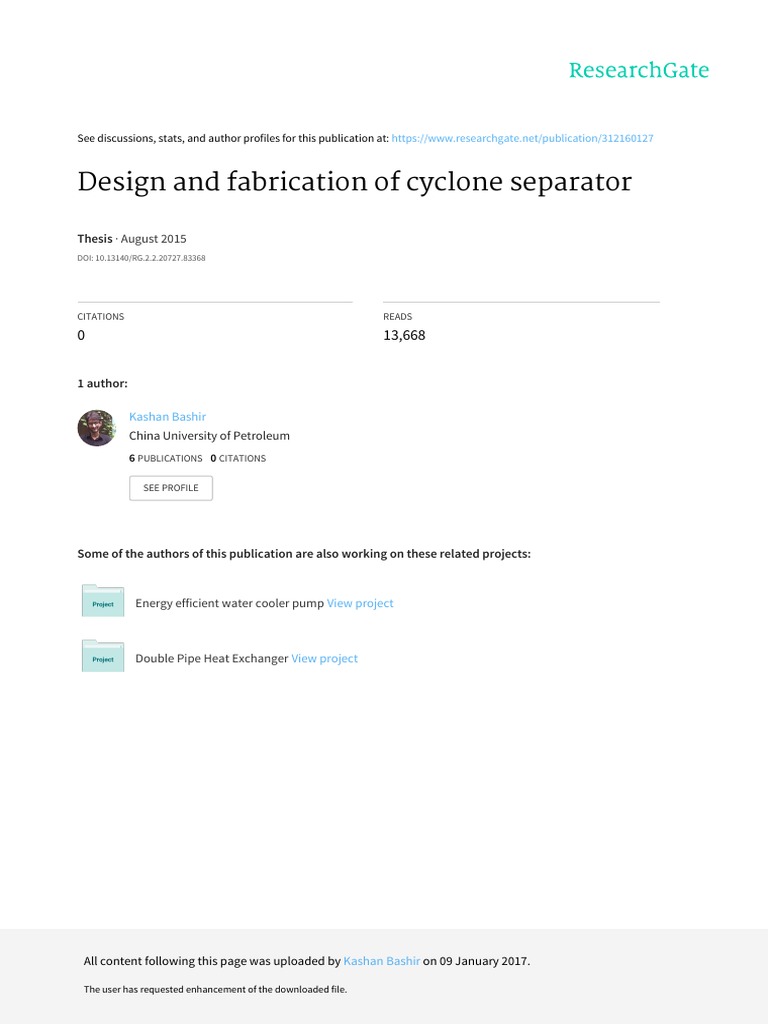The image size is (768, 1024).
Task: Click Kashan Bashir's profile photo
Action: click(96, 428)
